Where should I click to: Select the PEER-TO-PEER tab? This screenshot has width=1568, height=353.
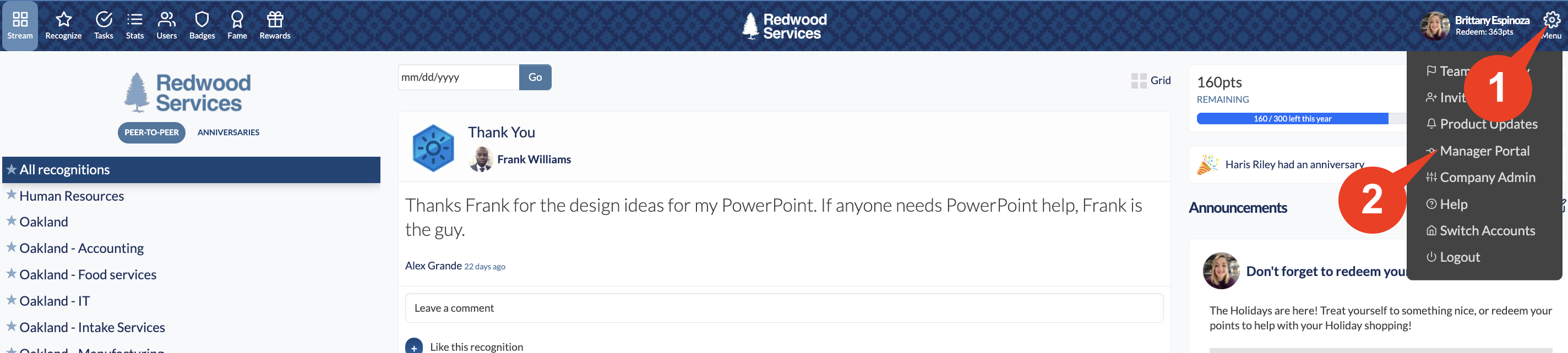point(151,133)
